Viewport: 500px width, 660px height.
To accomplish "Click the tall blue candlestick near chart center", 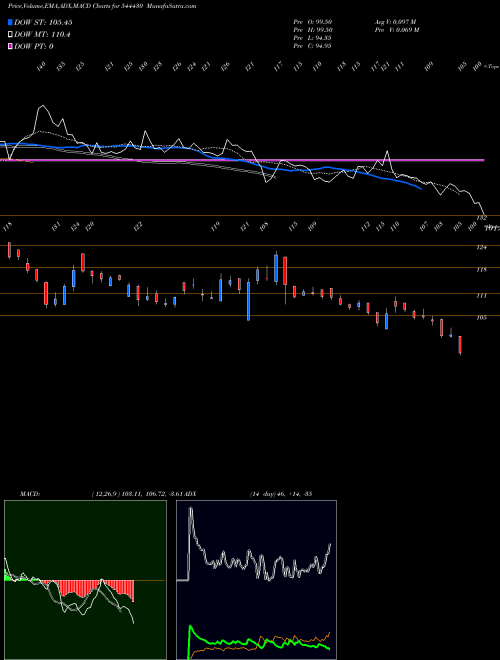I will click(248, 301).
